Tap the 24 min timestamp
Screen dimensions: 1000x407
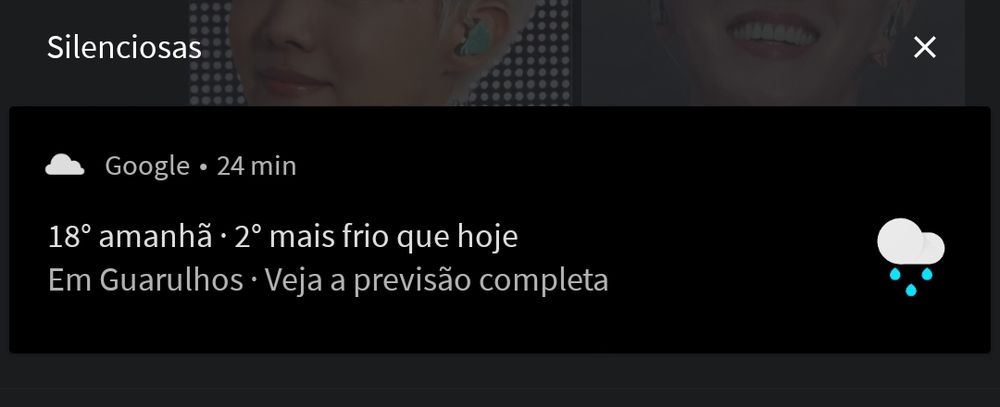coord(256,166)
